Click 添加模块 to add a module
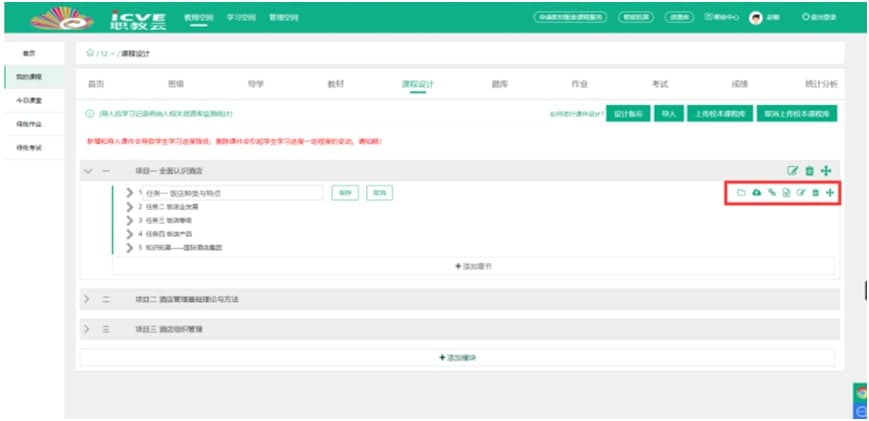Screen dimensions: 869x421 click(x=458, y=358)
